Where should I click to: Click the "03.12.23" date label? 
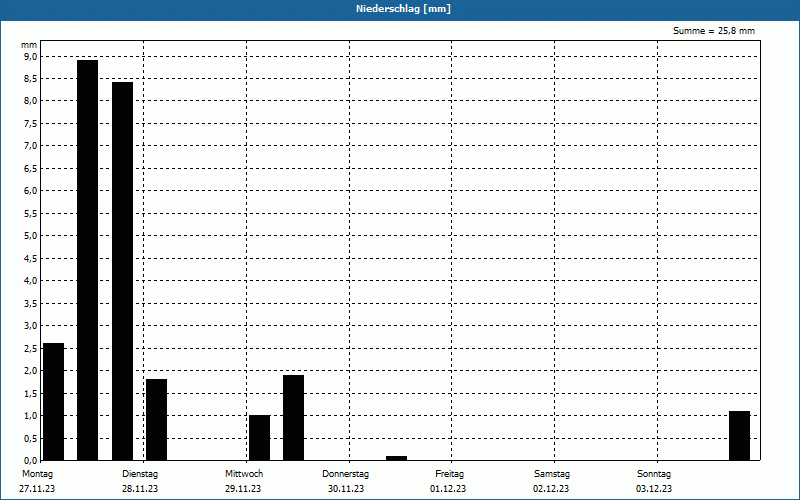click(654, 489)
